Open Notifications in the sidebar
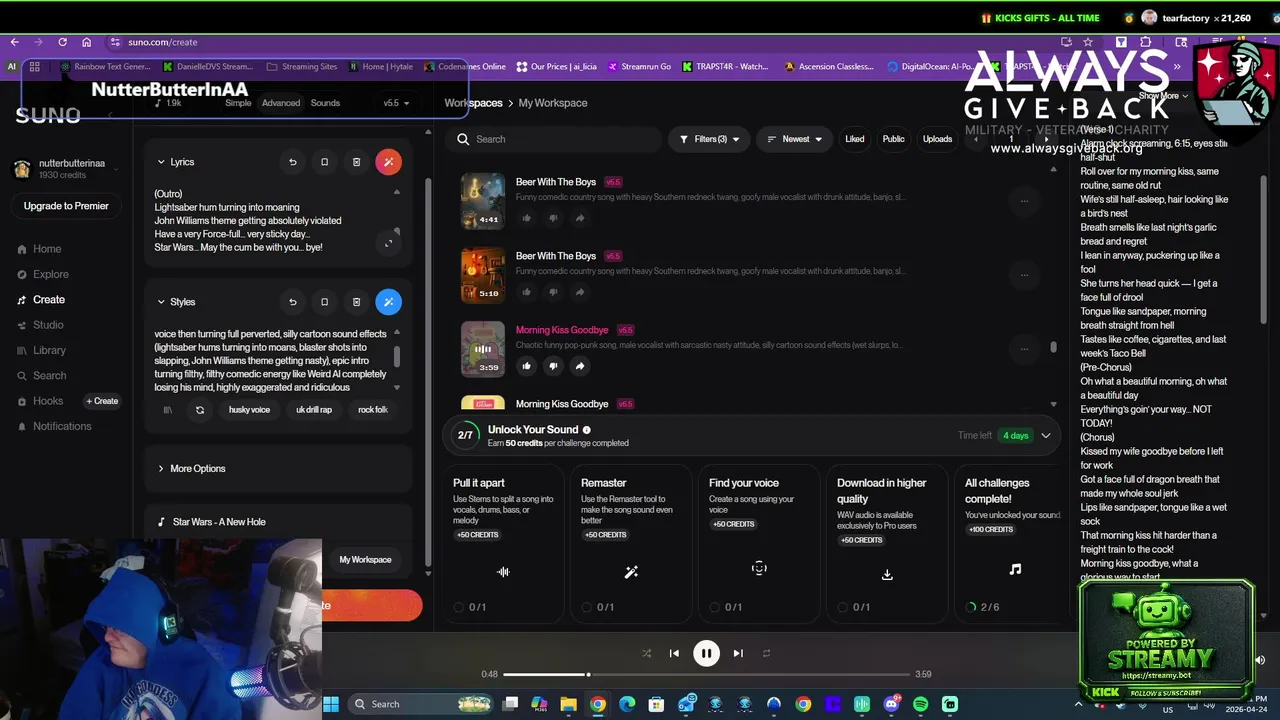 pos(55,426)
